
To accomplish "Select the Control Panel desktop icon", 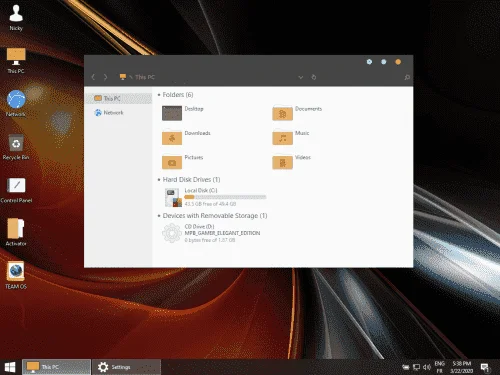I will click(16, 190).
